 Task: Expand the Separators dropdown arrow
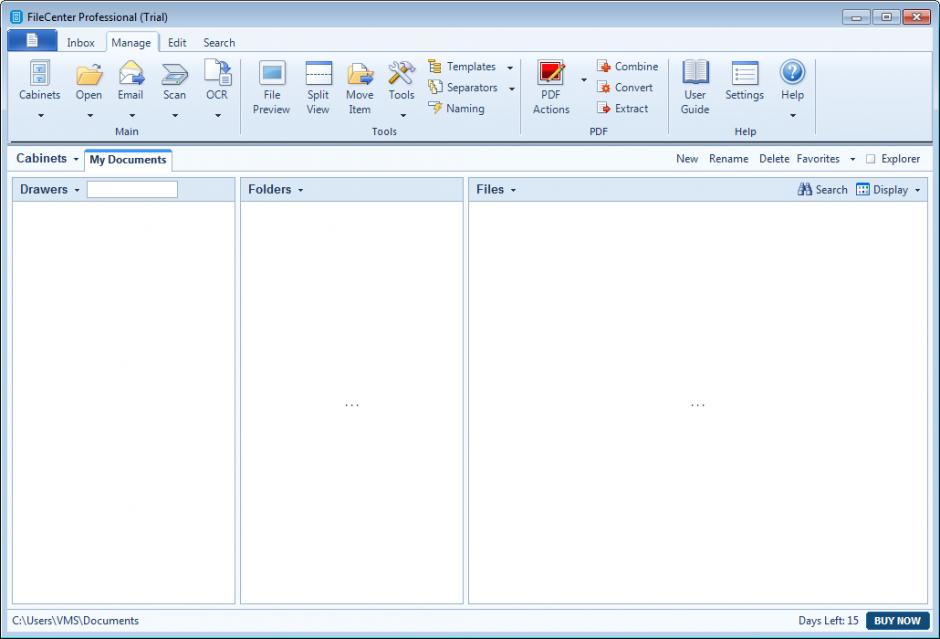[x=512, y=89]
